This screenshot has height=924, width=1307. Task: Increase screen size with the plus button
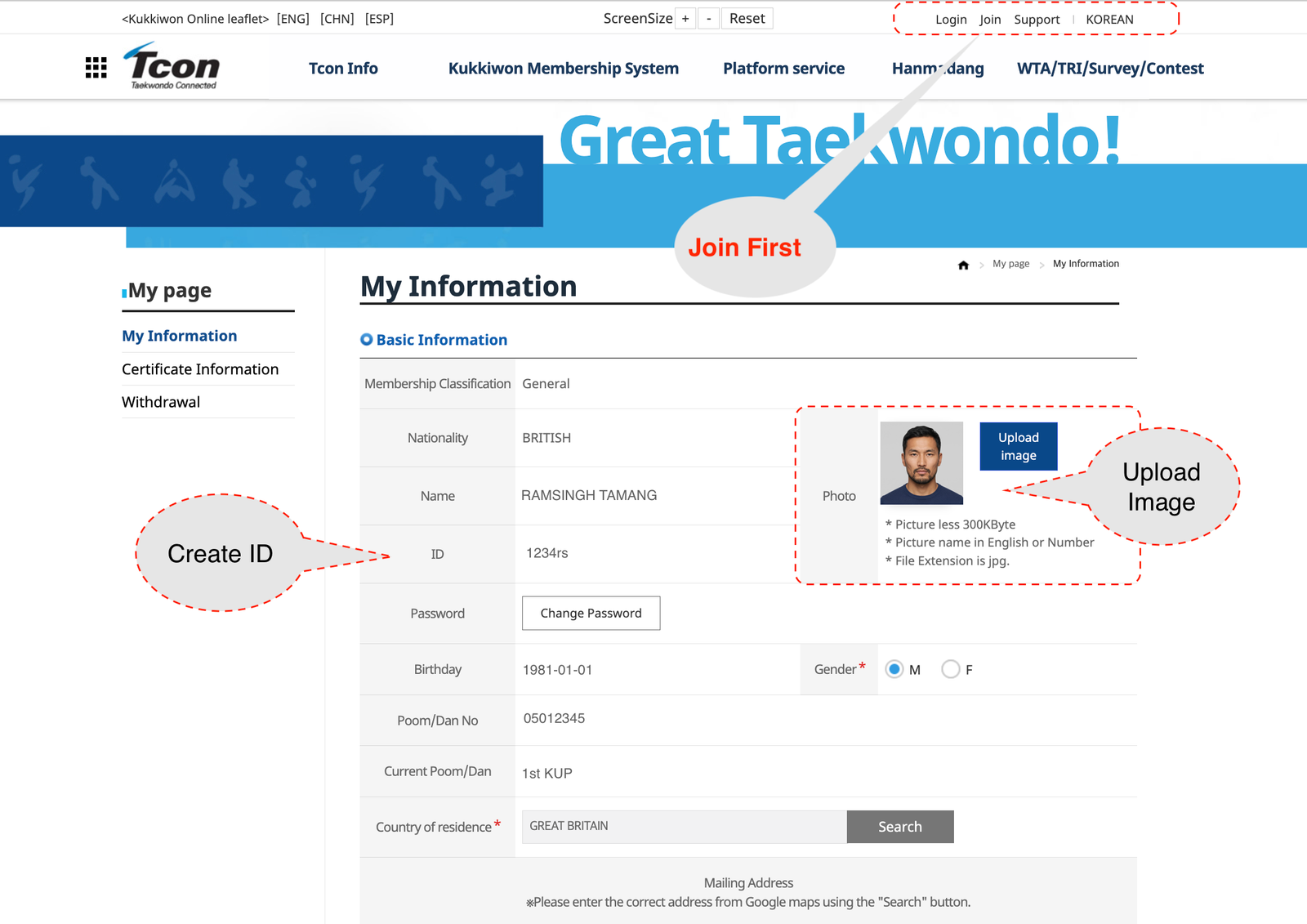[x=685, y=19]
